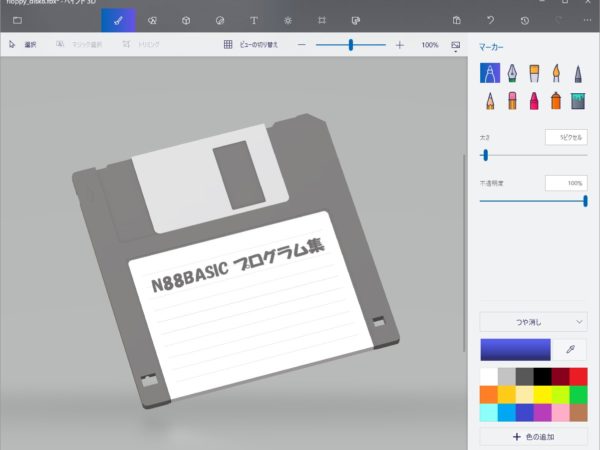Select the Brushes tab in top toolbar

point(118,20)
